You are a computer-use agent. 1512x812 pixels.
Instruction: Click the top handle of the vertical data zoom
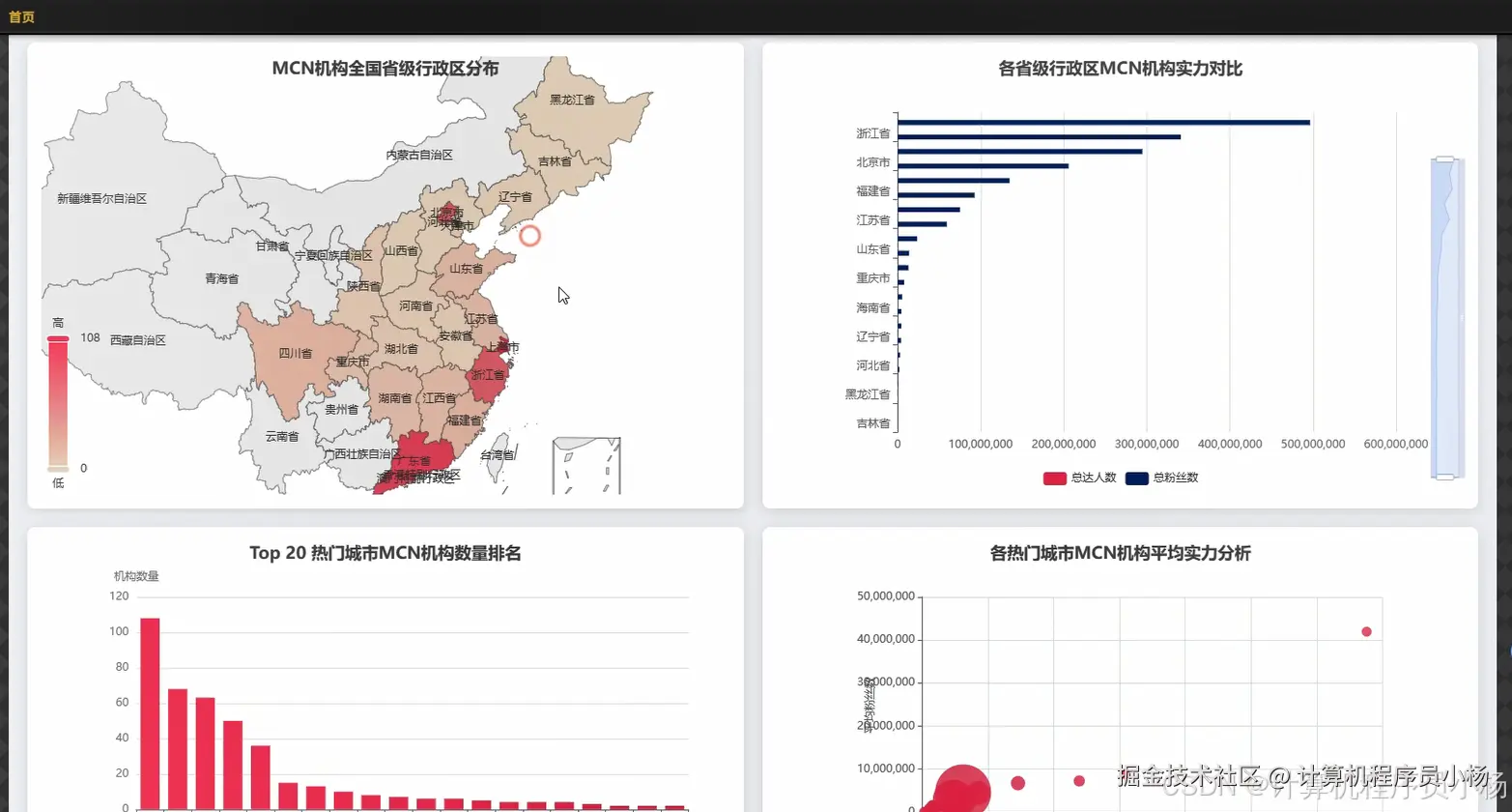coord(1445,159)
